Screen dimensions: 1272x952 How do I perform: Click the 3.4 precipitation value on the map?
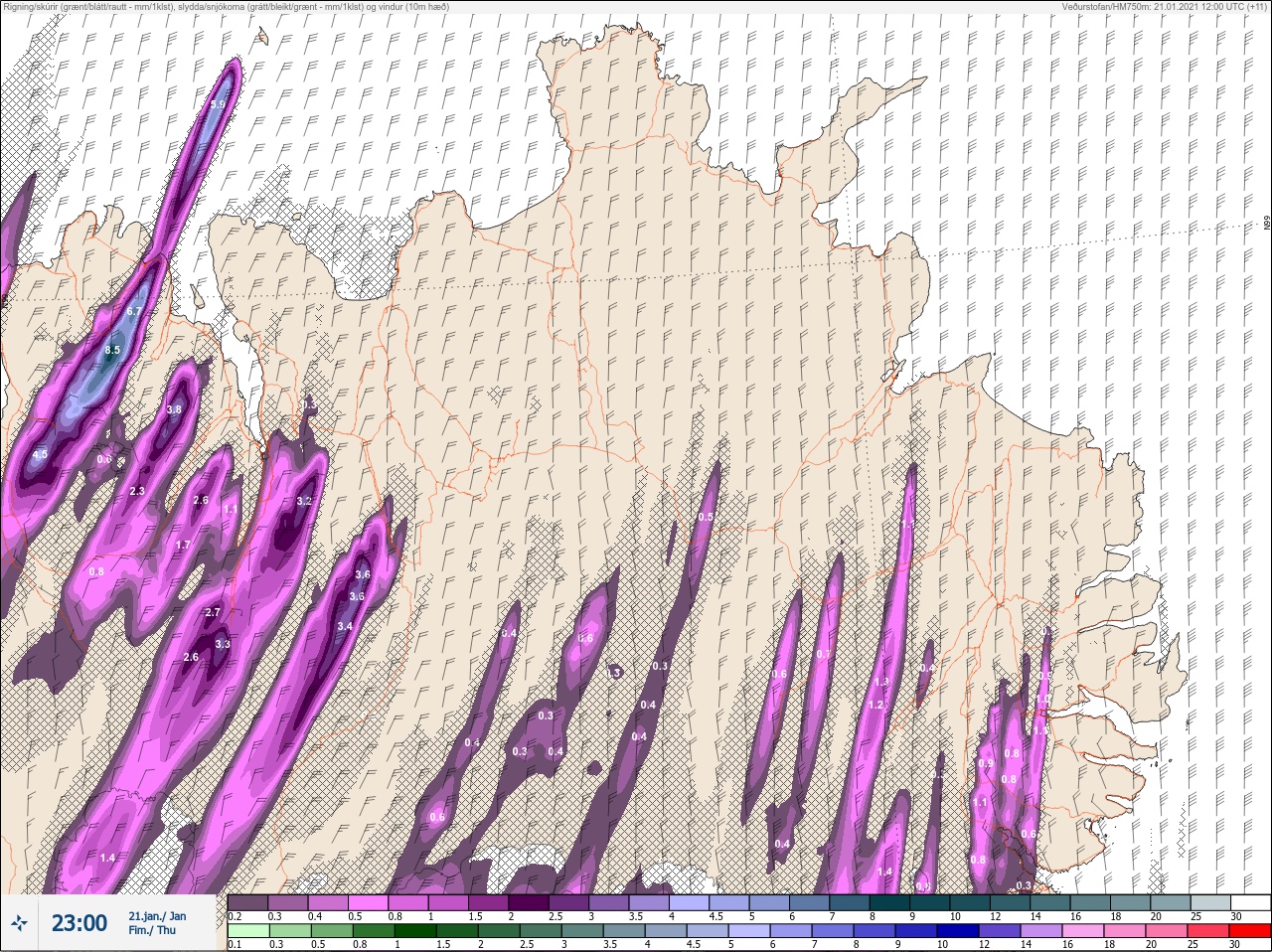pyautogui.click(x=345, y=626)
